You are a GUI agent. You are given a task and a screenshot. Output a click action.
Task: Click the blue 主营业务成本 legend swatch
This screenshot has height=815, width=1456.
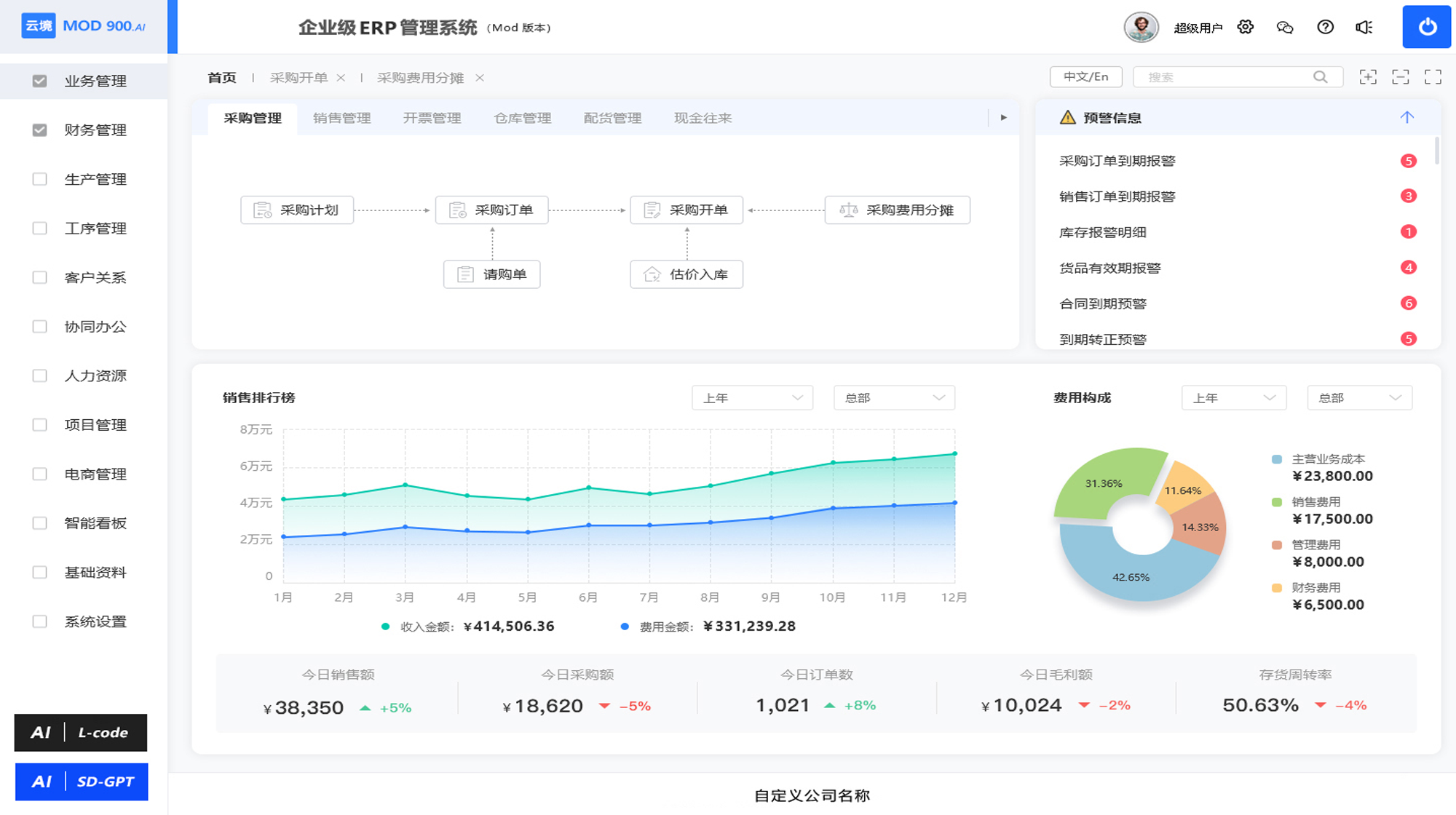point(1276,459)
